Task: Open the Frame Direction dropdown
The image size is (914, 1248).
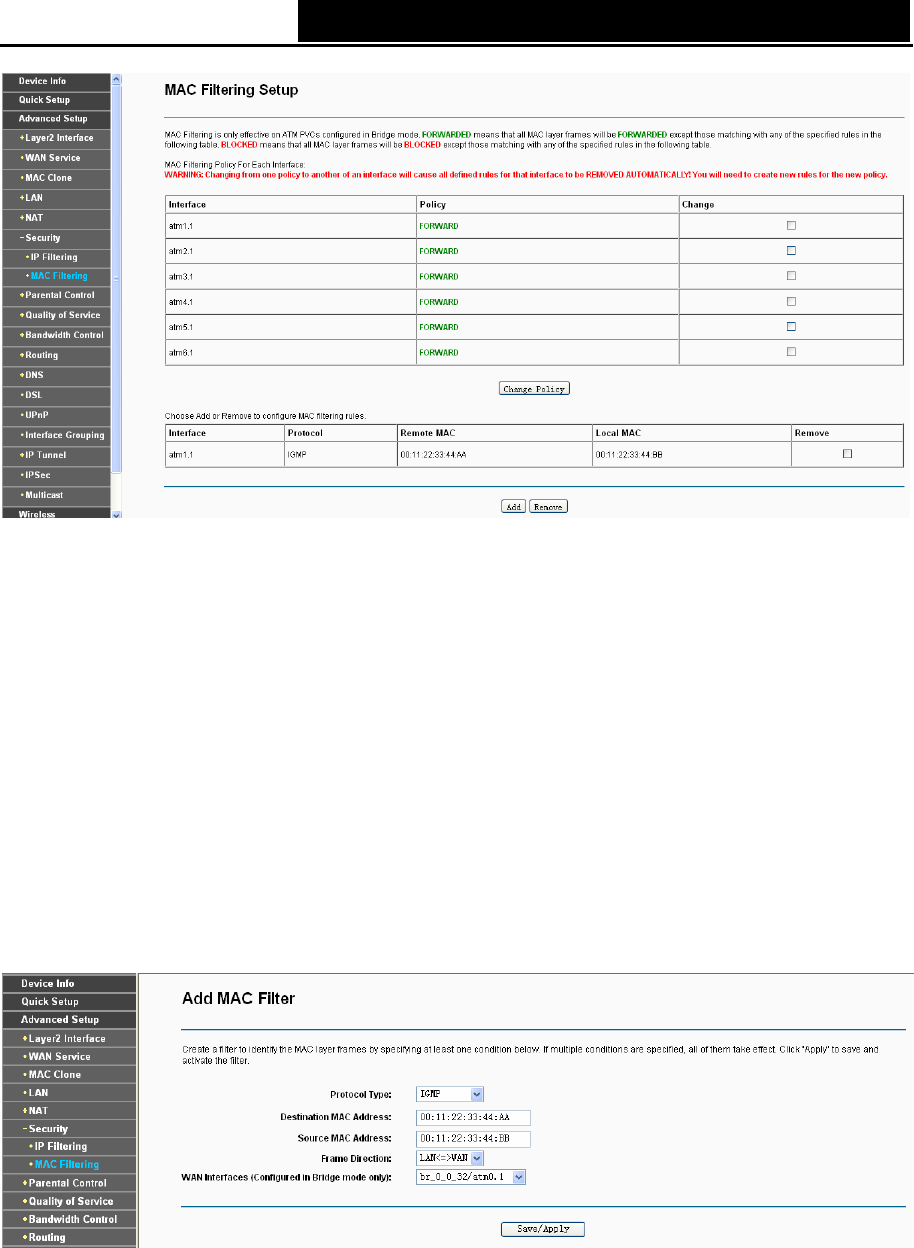Action: tap(450, 1158)
